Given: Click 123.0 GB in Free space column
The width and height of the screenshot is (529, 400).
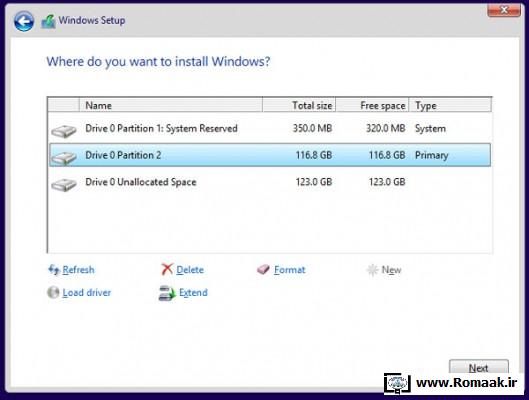Looking at the screenshot, I should pyautogui.click(x=387, y=182).
